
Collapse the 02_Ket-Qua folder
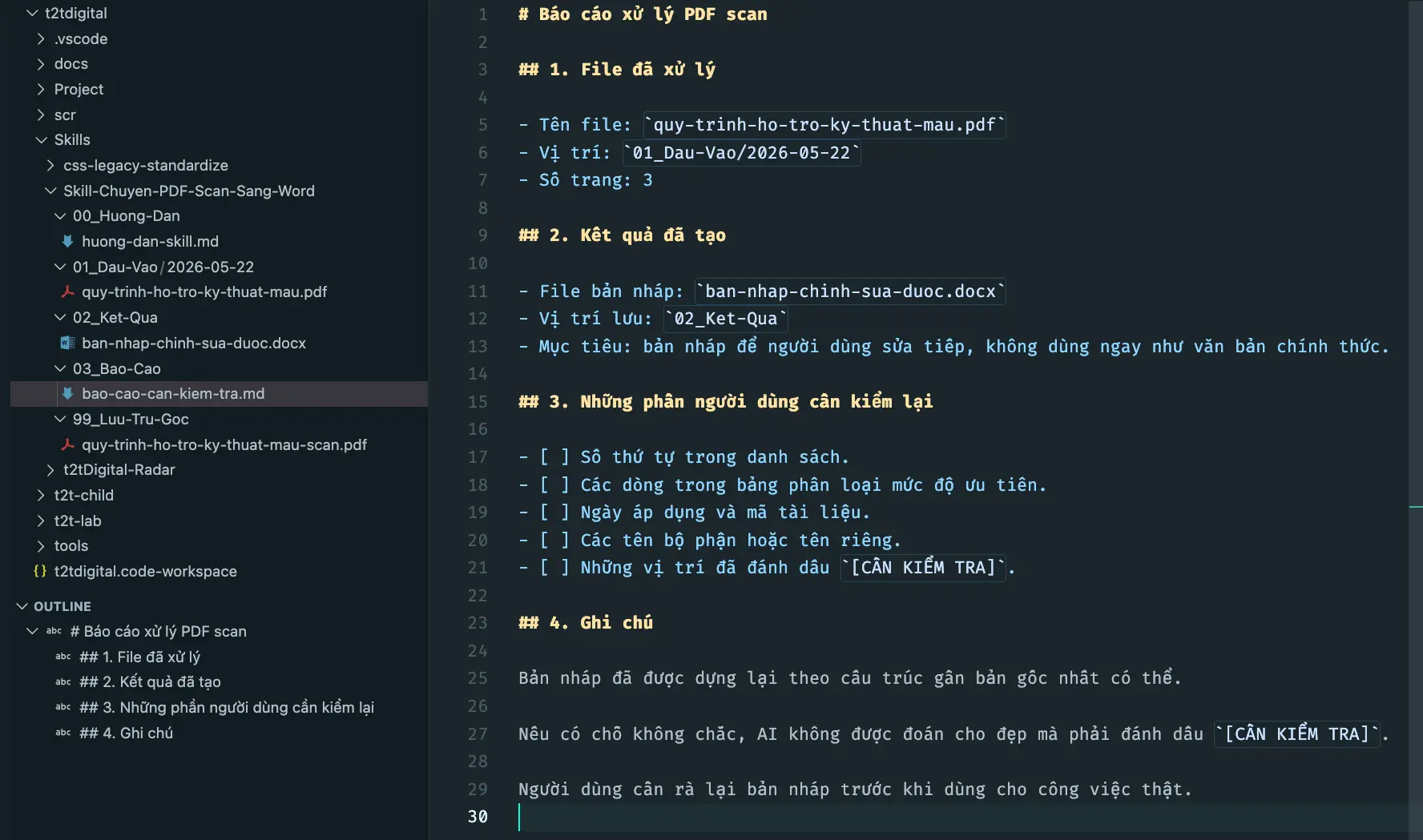tap(60, 317)
